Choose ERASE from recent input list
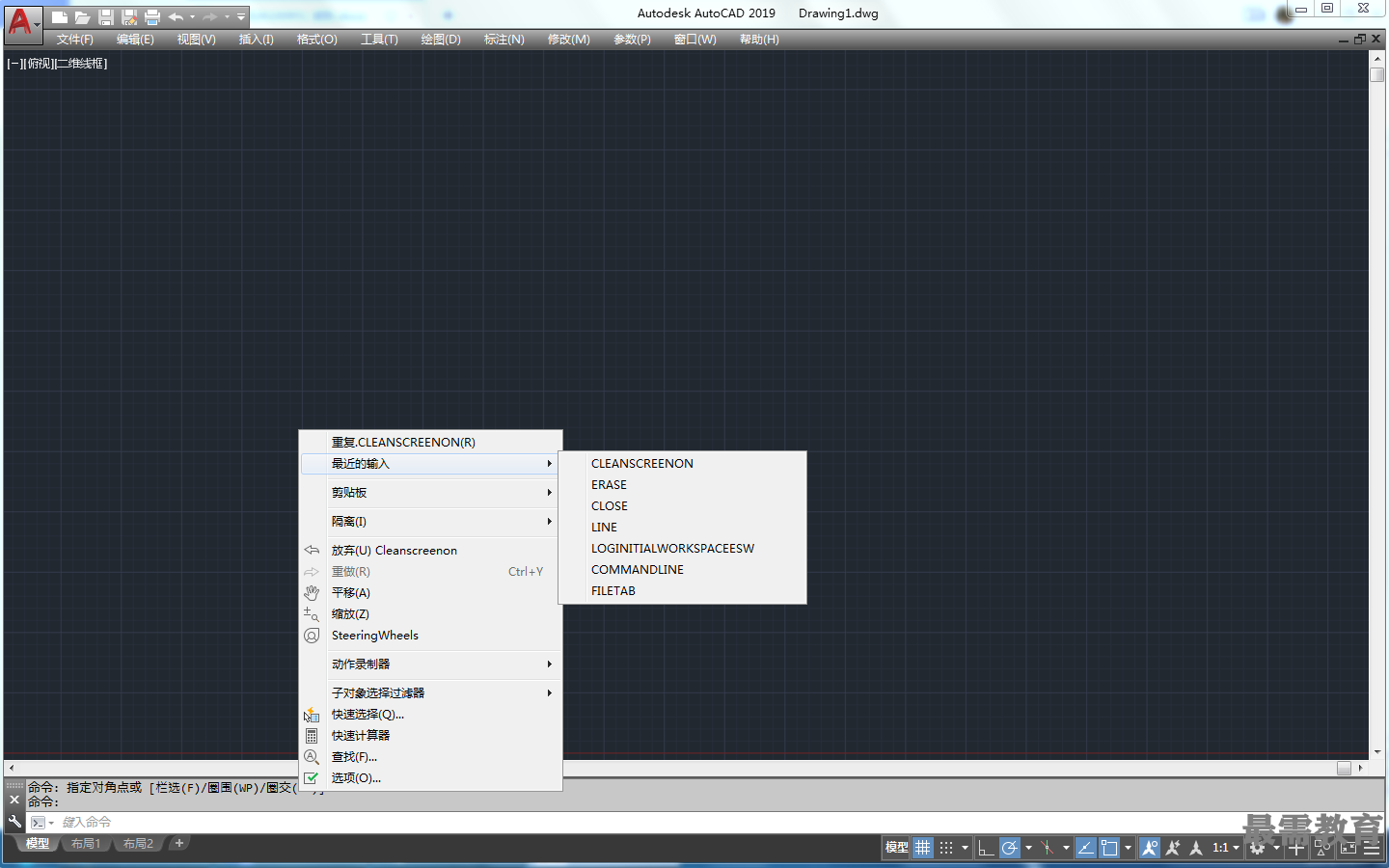 click(683, 485)
